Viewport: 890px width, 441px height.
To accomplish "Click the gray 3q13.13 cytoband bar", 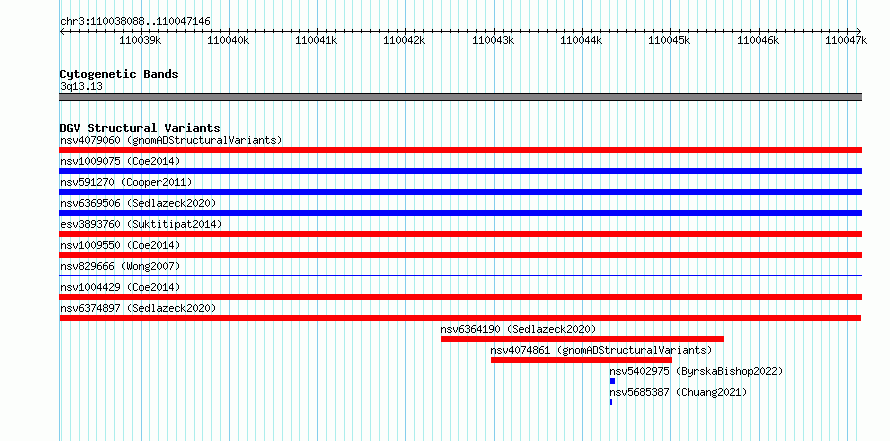I will [x=460, y=97].
